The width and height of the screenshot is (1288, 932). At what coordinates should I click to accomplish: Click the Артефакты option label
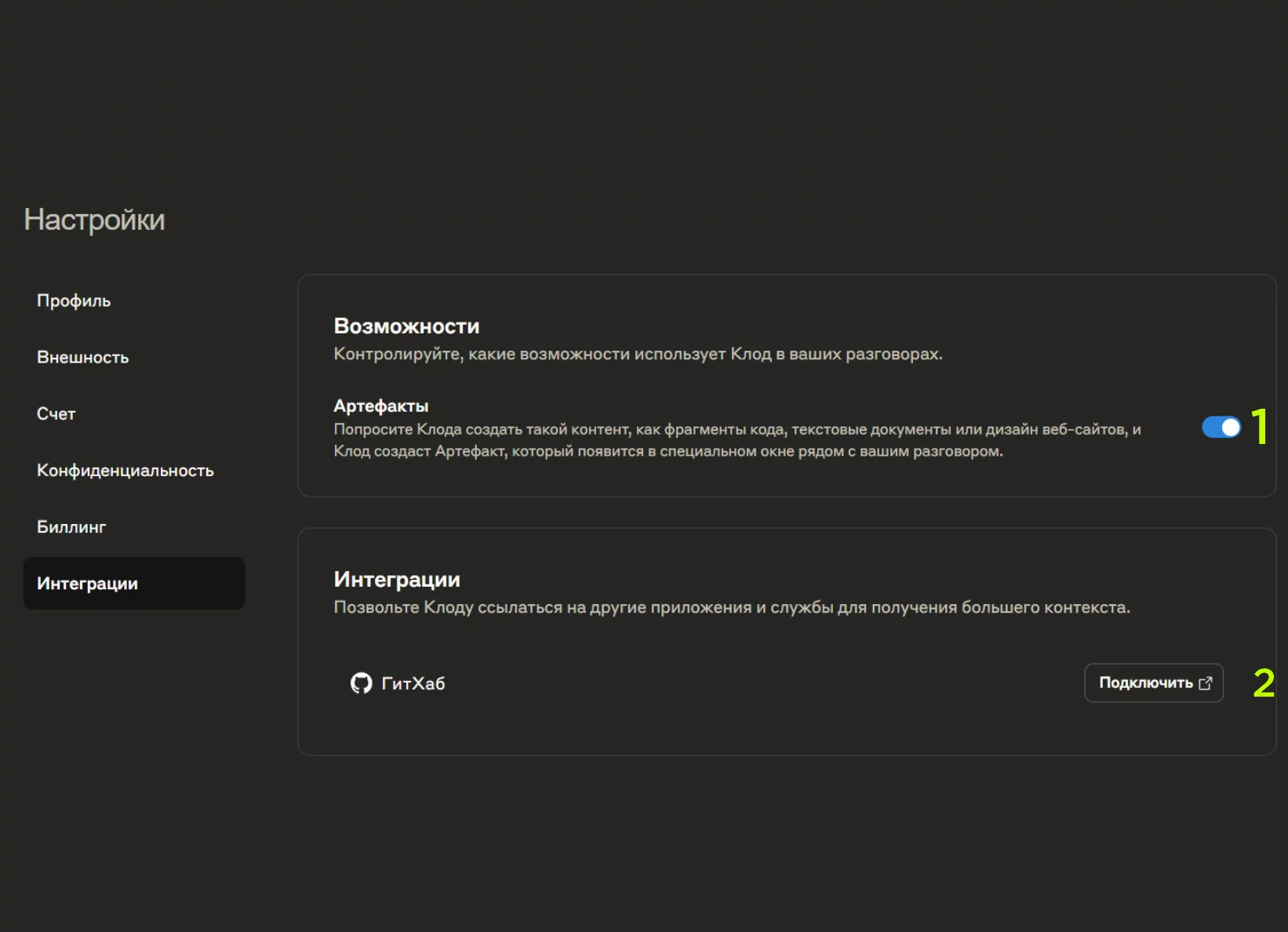tap(381, 406)
